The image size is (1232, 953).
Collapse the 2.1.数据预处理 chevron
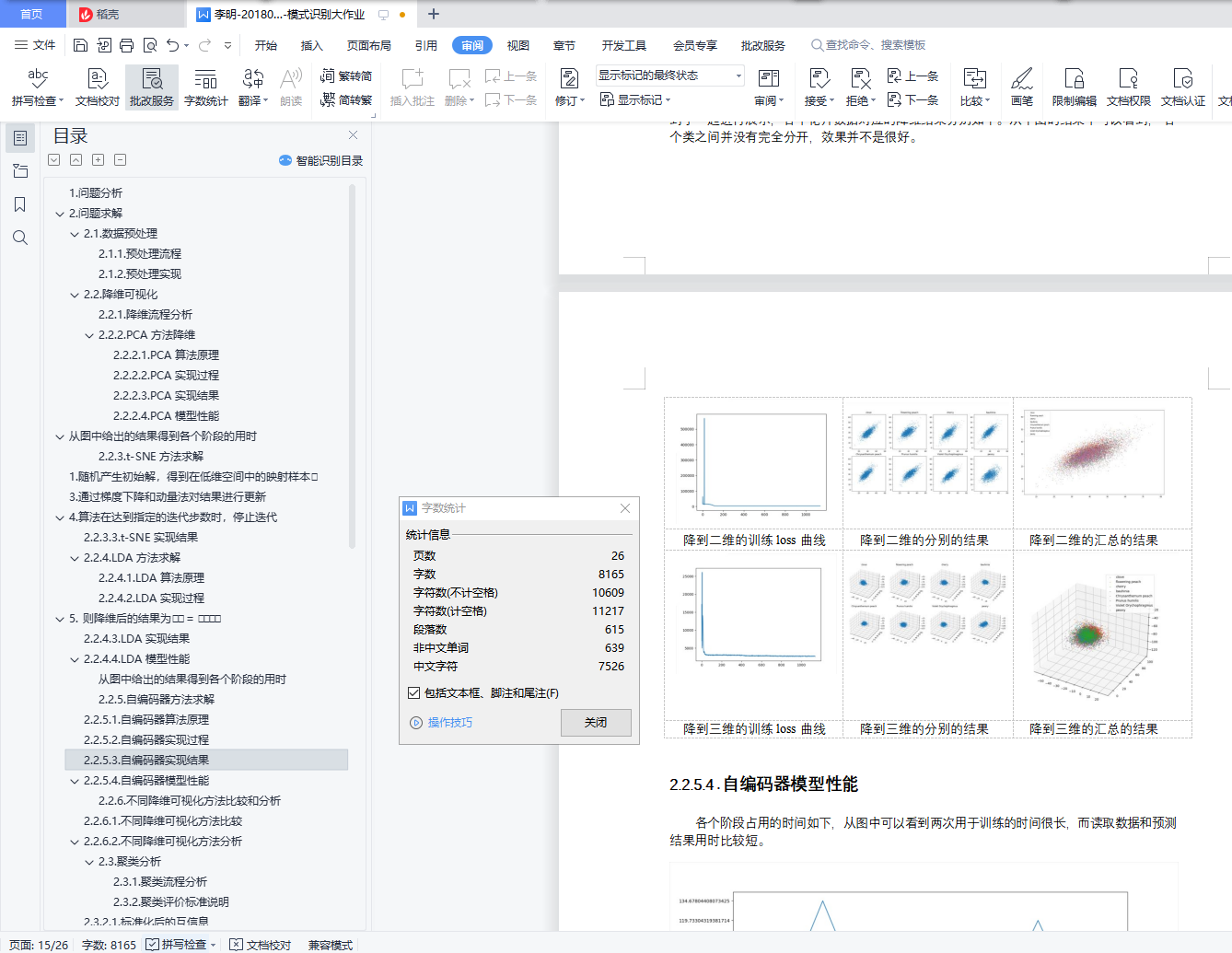coord(75,234)
